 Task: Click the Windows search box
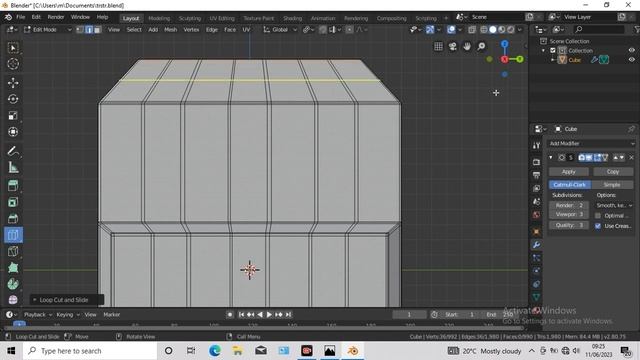click(90, 351)
